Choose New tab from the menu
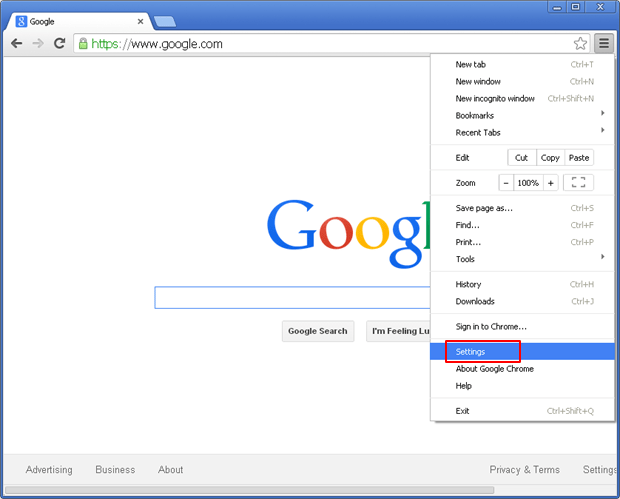620x499 pixels. pos(523,64)
